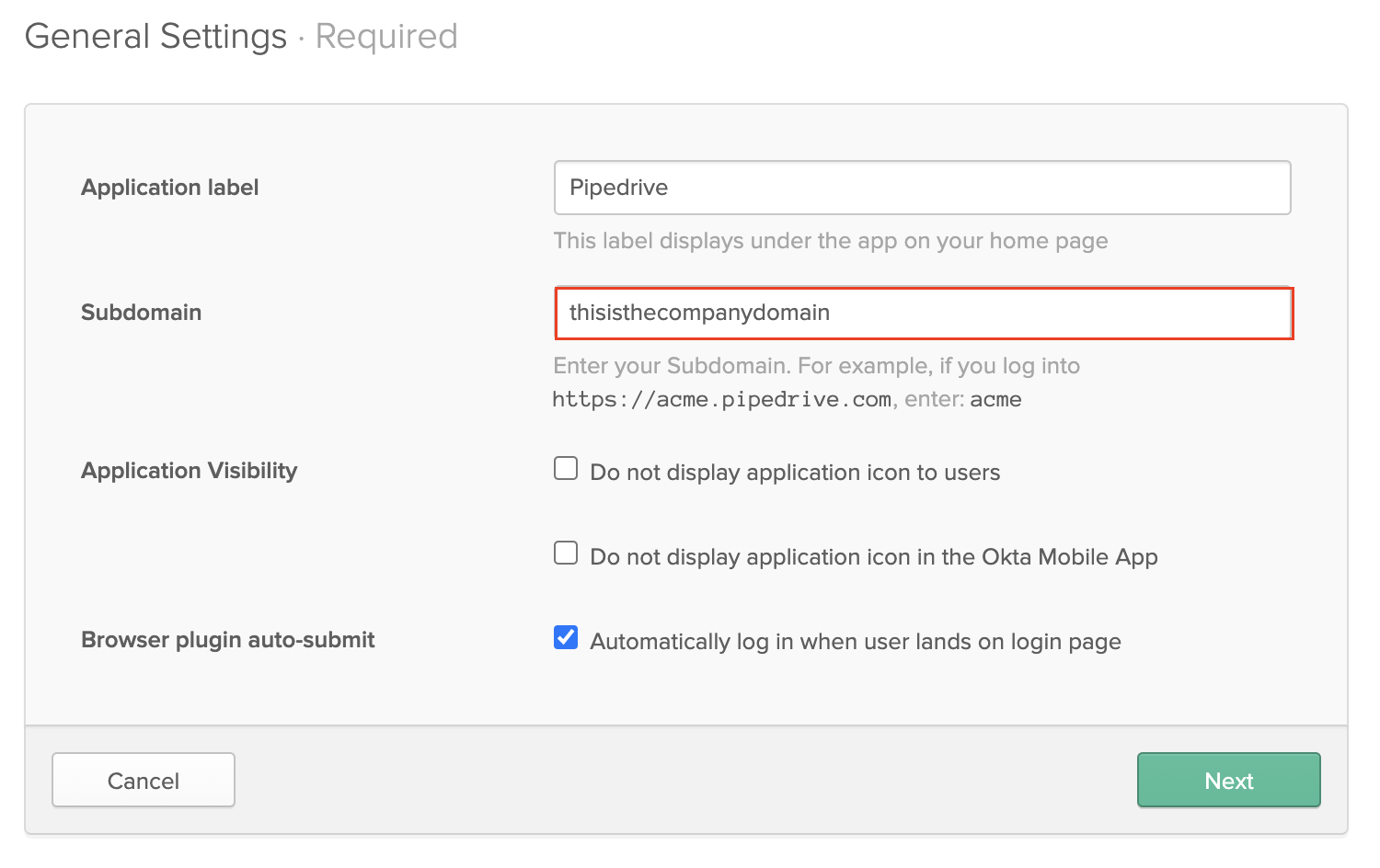1380x868 pixels.
Task: Click inside the red-highlighted Subdomain box
Action: (920, 313)
